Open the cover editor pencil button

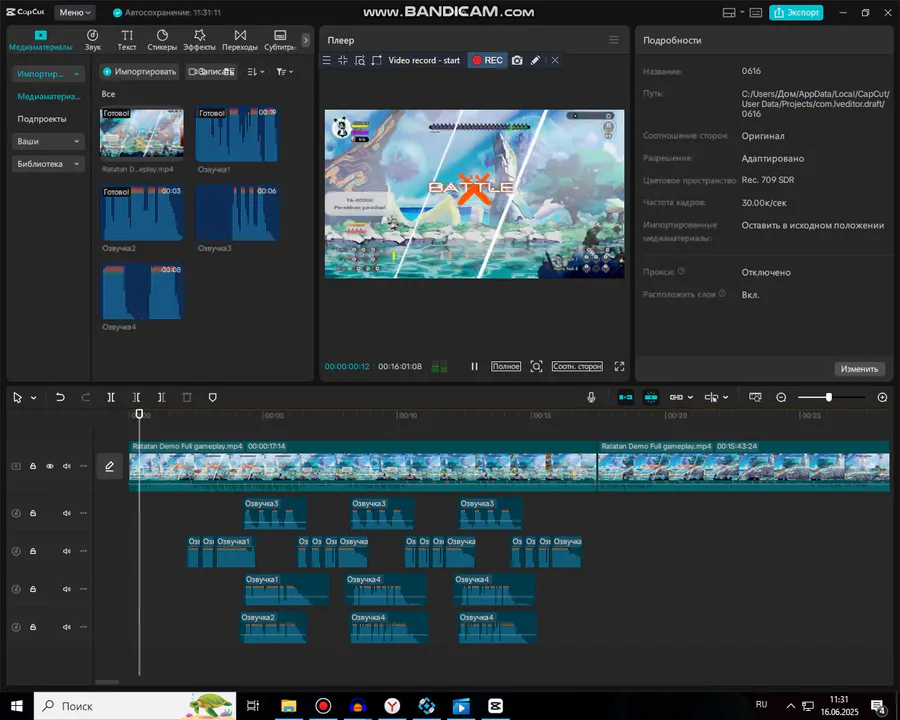[109, 466]
